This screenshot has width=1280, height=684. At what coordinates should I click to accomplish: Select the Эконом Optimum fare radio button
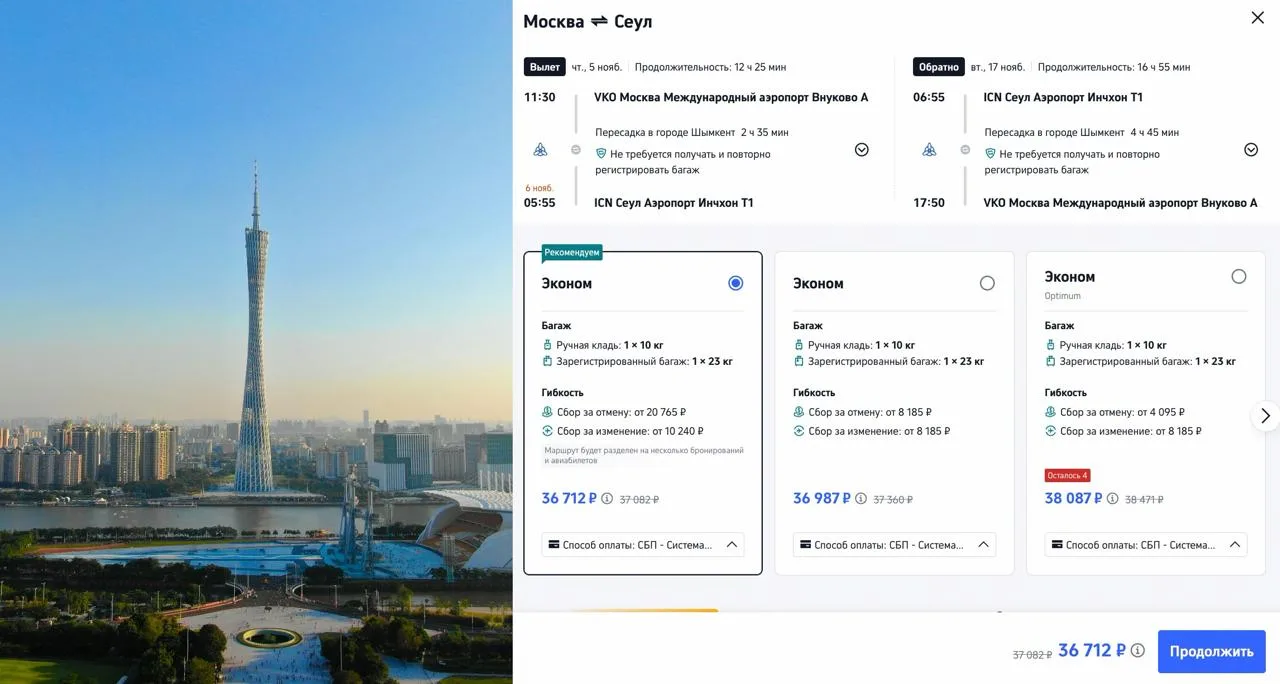[x=1239, y=276]
